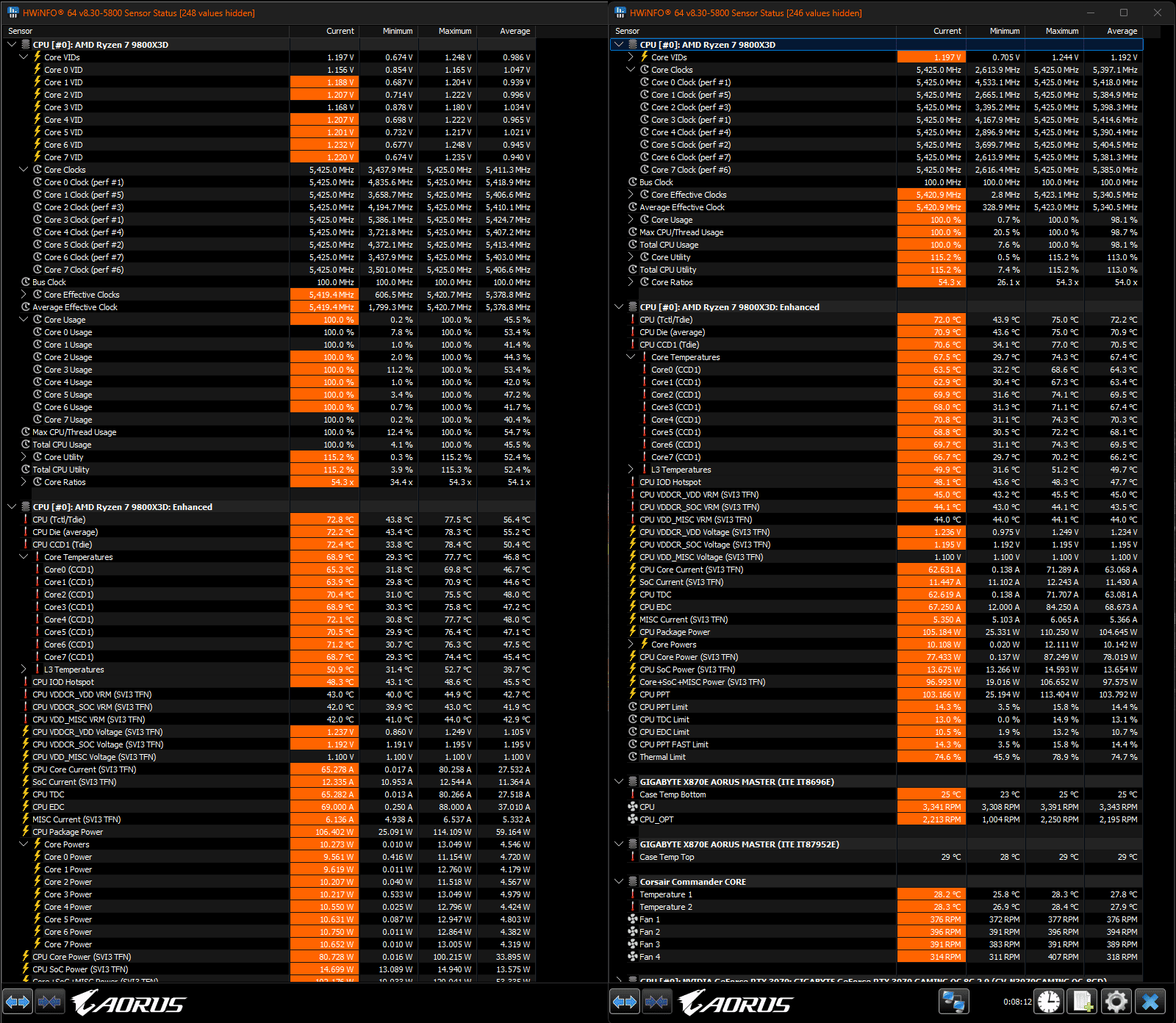Click the fan icon beside Fan 3

pyautogui.click(x=632, y=944)
